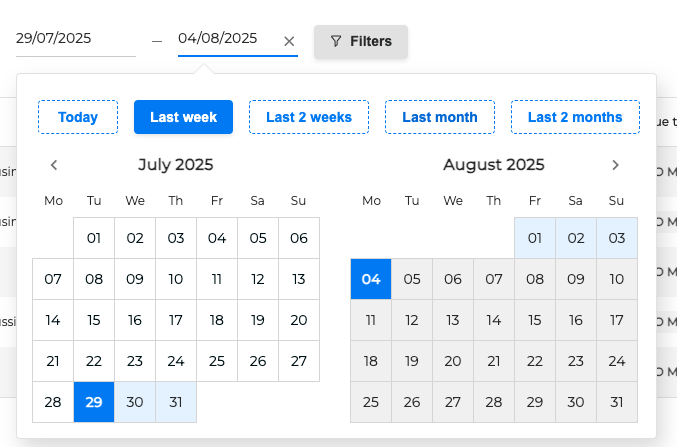Select the Today preset
The width and height of the screenshot is (677, 447).
coord(78,117)
